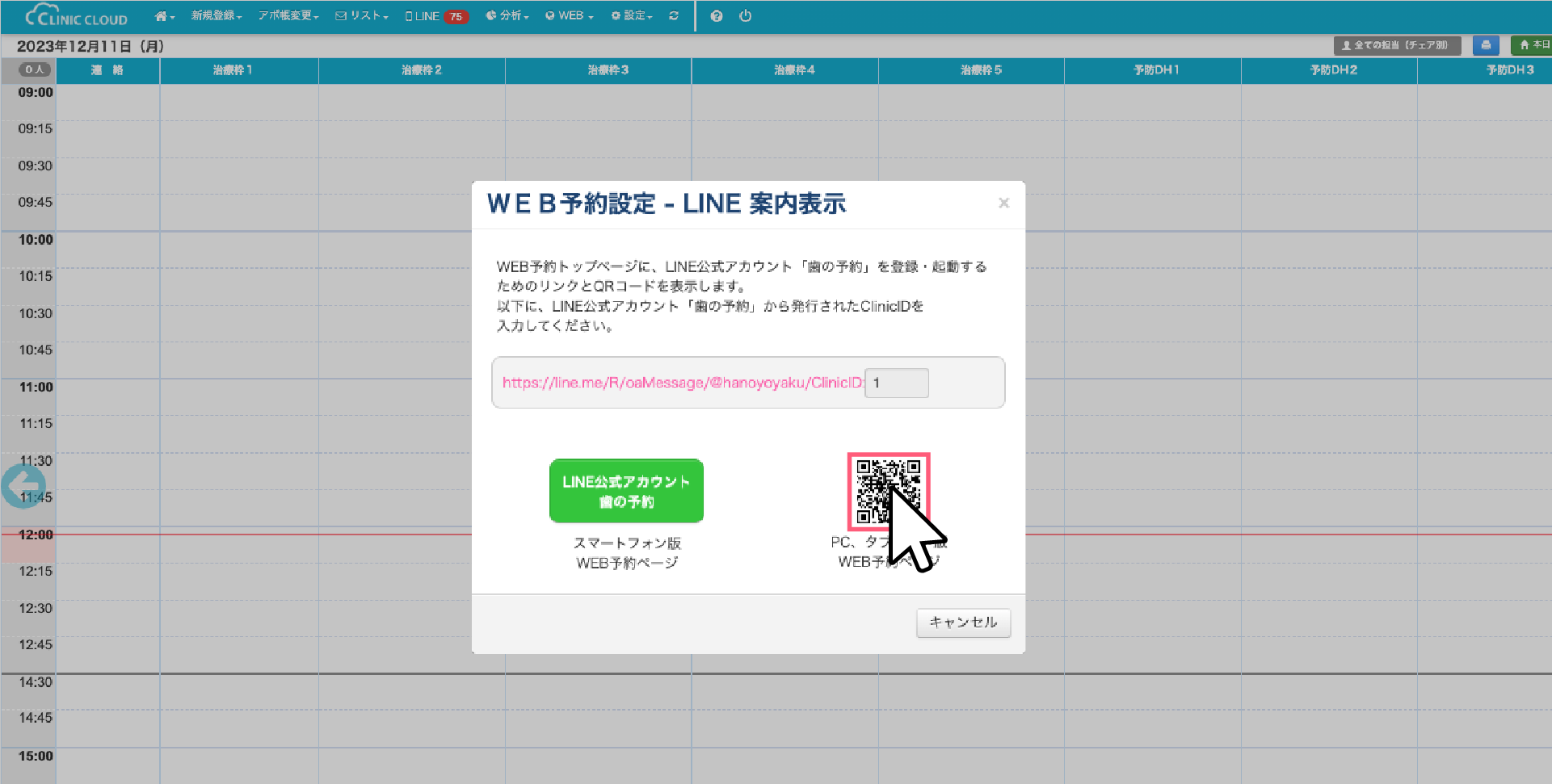Viewport: 1552px width, 784px height.
Task: Close the LINE 案内表示 dialog
Action: point(1003,203)
